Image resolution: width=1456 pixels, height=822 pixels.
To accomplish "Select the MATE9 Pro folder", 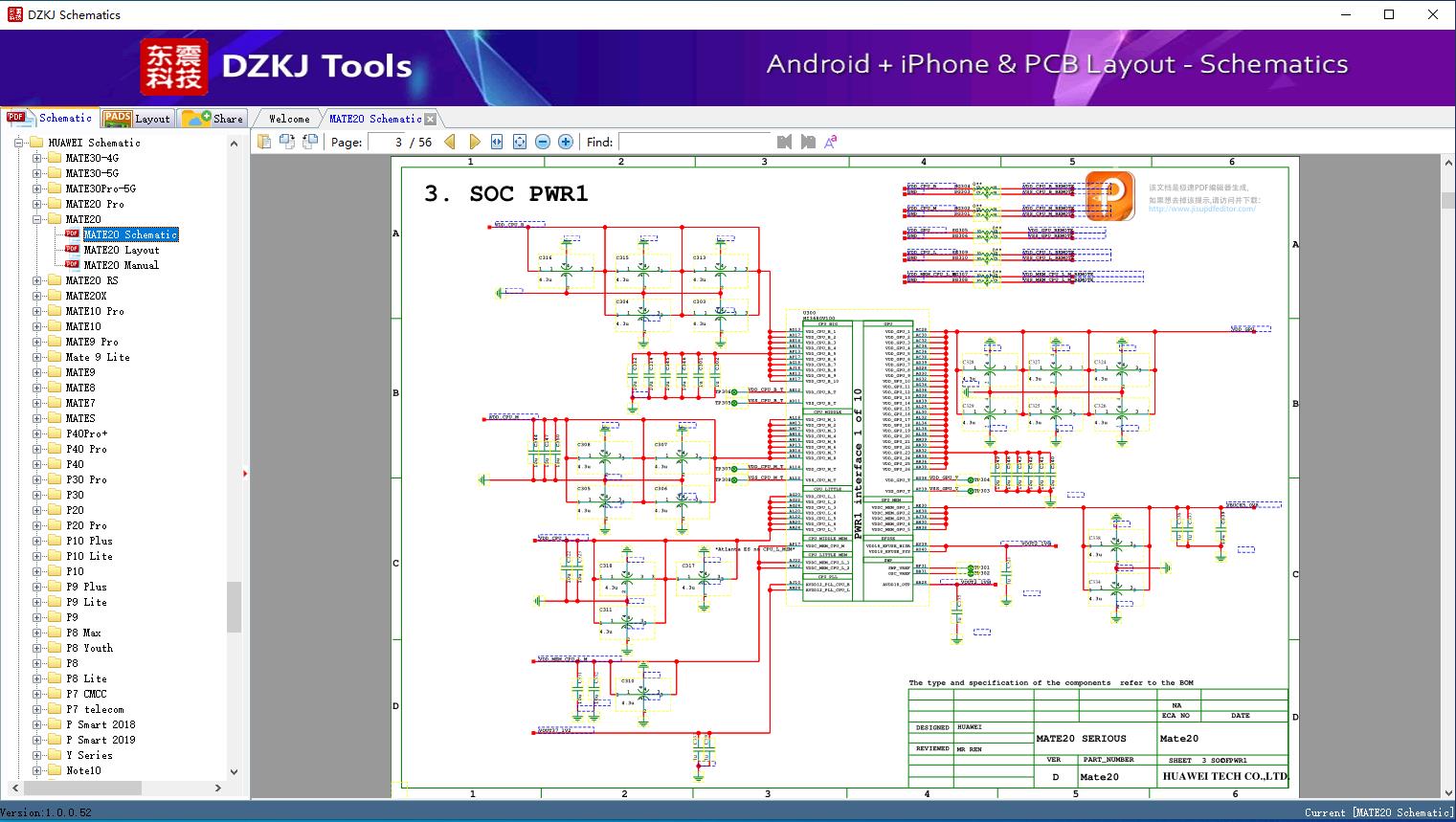I will pos(92,342).
